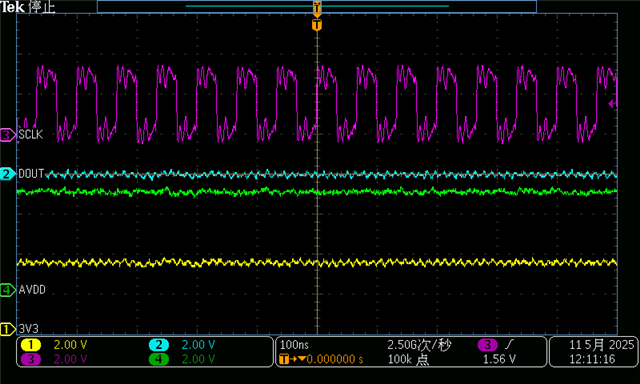Click the 2.50G sample rate readout
The image size is (640, 384).
click(x=419, y=345)
